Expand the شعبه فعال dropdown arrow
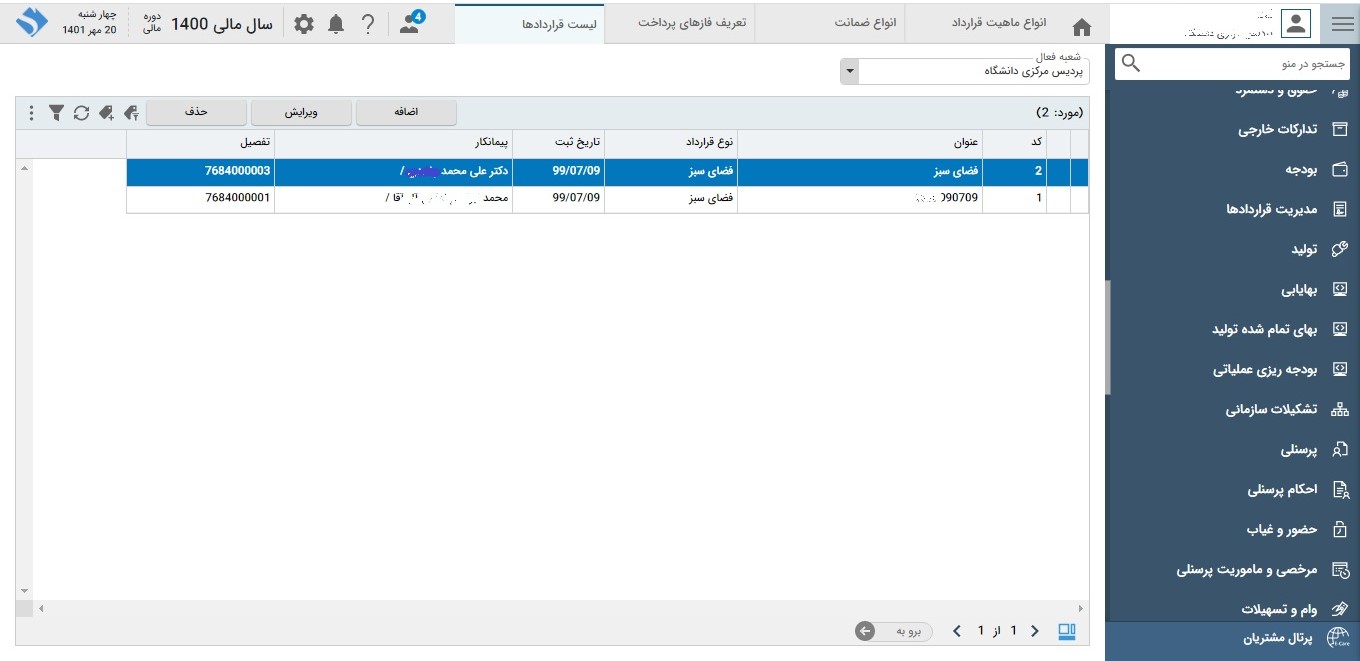The height and width of the screenshot is (661, 1360). pyautogui.click(x=849, y=72)
